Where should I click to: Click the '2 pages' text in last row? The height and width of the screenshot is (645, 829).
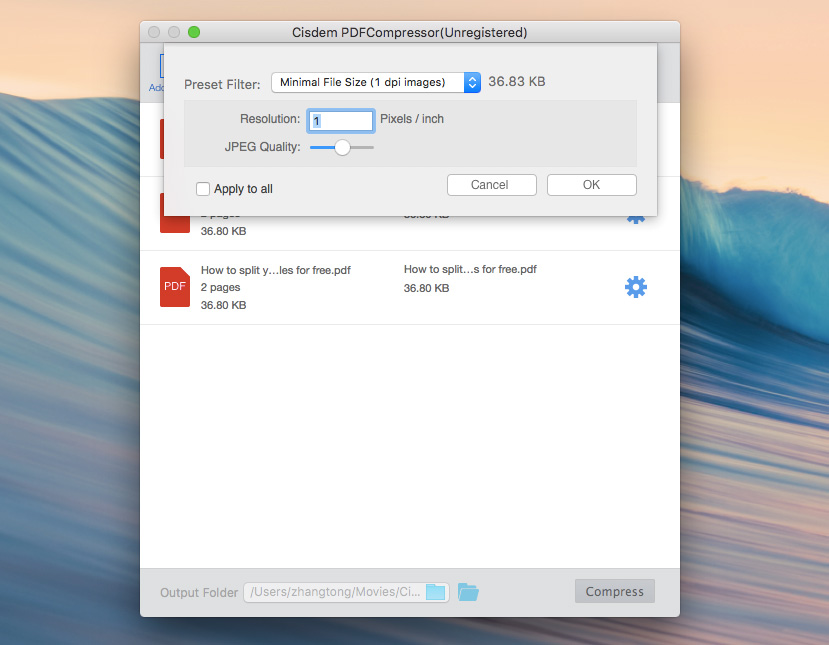220,288
